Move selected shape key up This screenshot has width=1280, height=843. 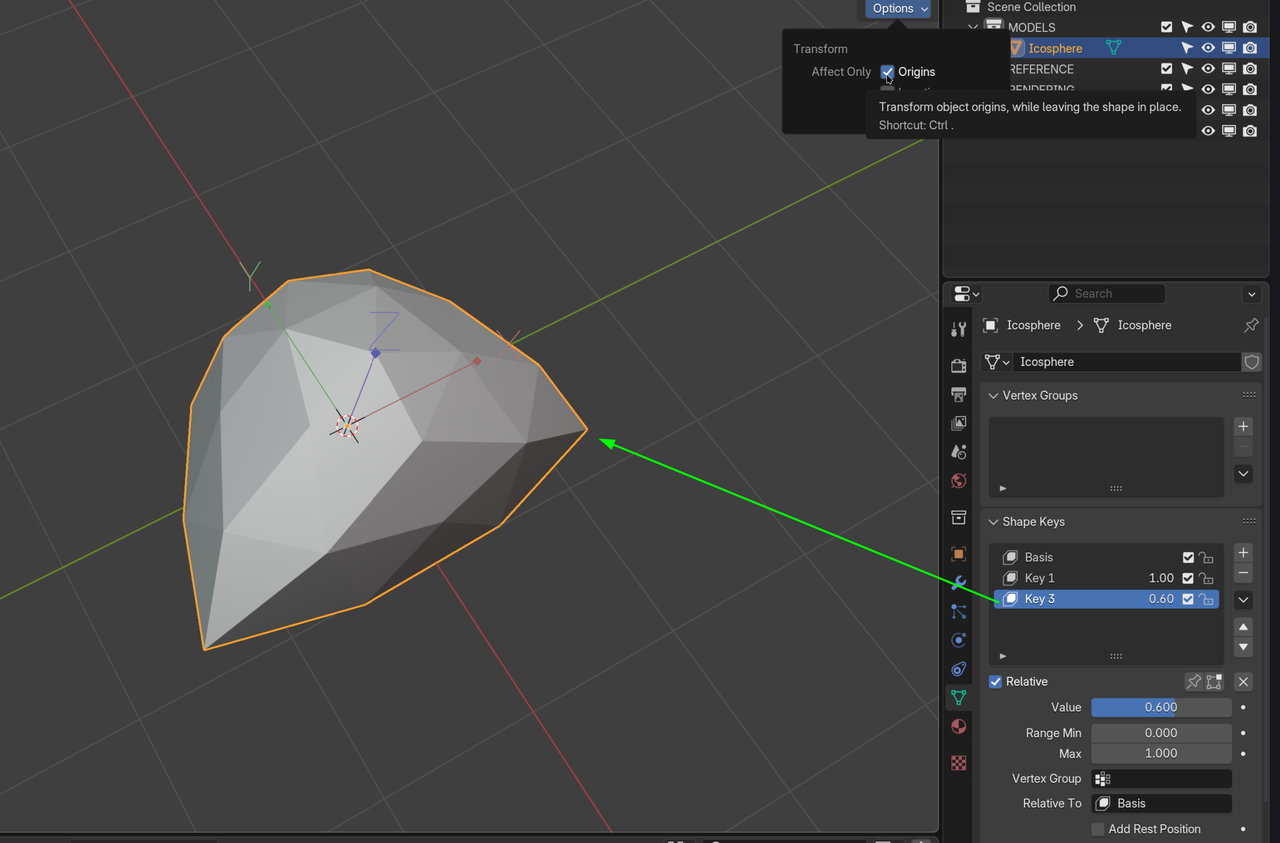1243,627
